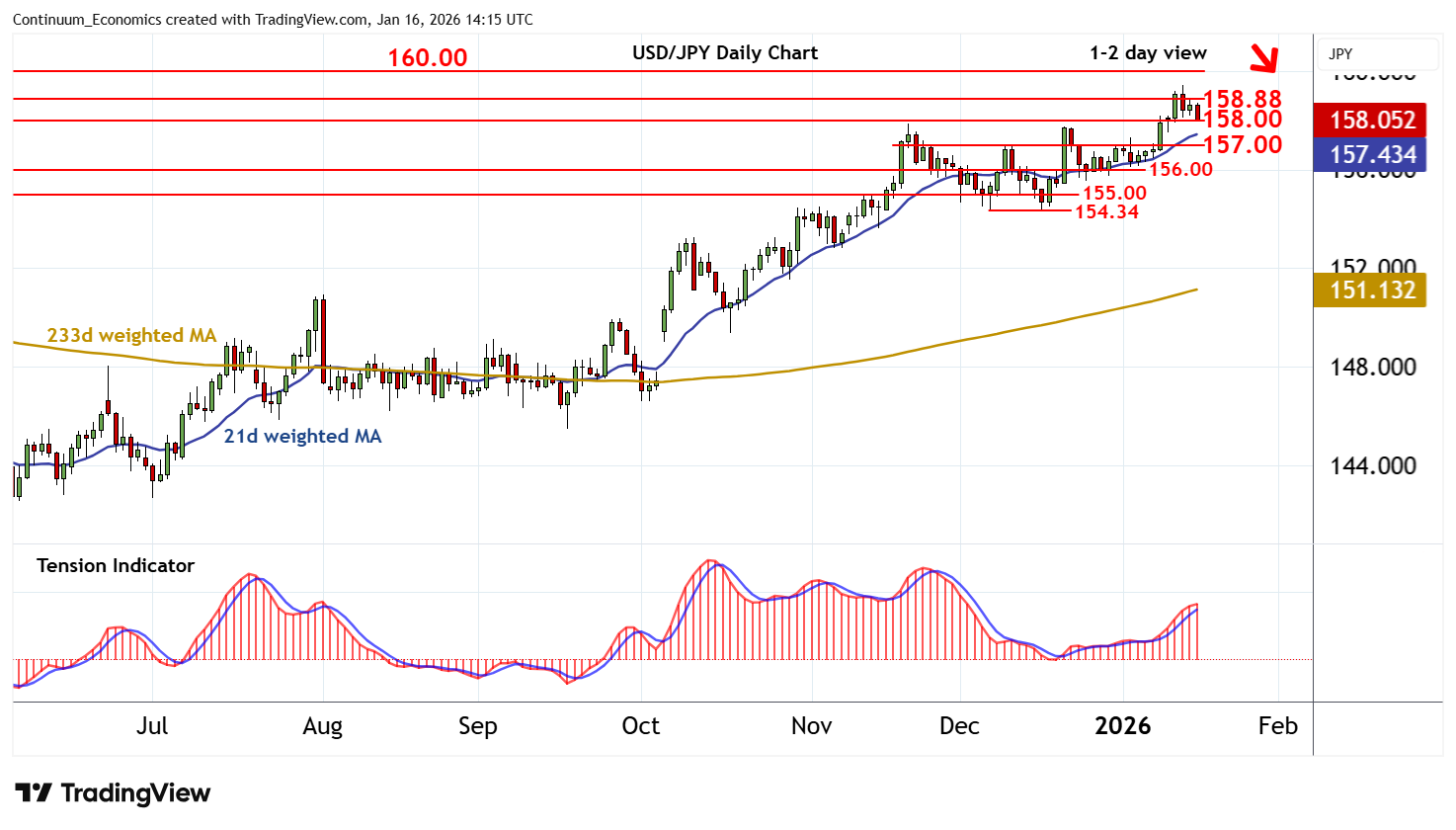Screen dimensions: 1456x830
Task: Select the gold 151.132 price tag
Action: [1370, 290]
